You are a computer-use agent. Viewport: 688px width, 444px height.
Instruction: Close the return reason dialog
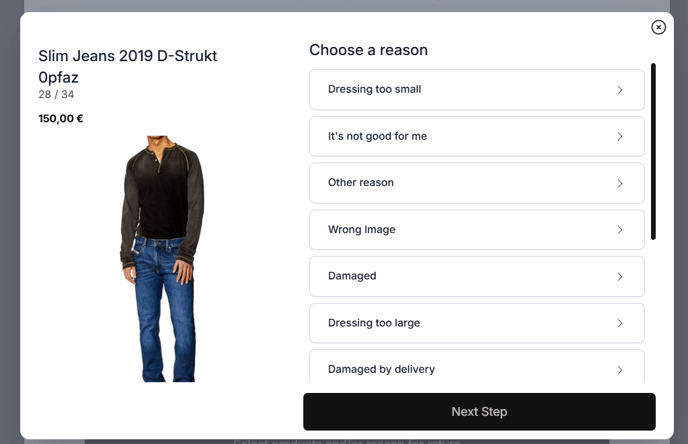pyautogui.click(x=658, y=27)
